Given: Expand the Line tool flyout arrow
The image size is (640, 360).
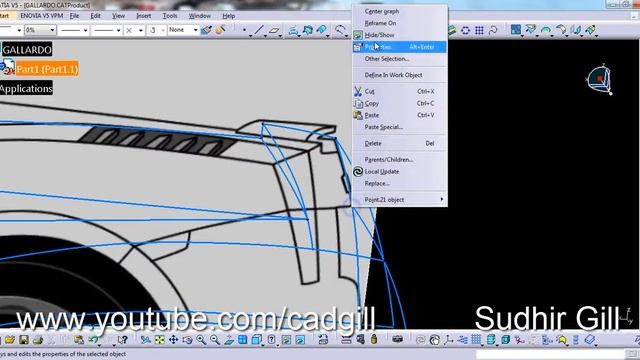Looking at the screenshot, I should (265, 36).
